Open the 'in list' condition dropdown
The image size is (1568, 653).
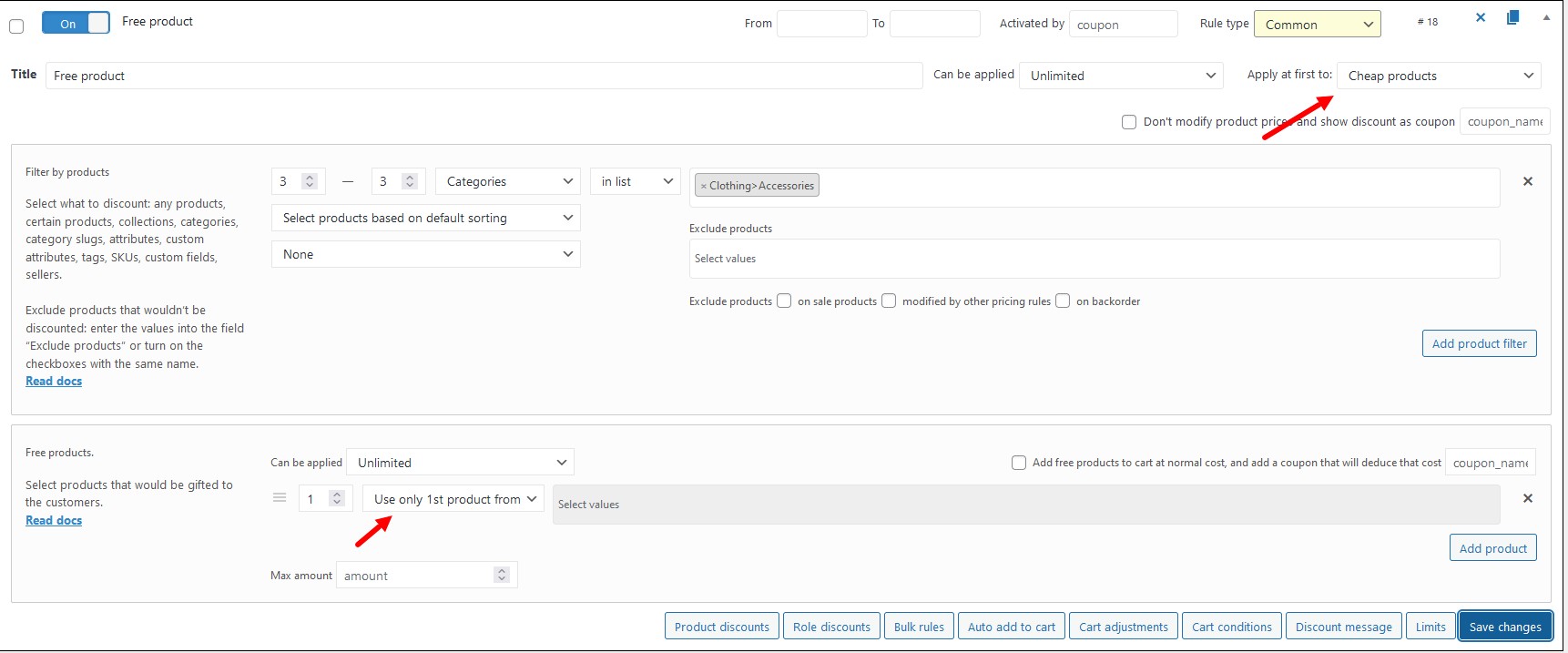point(636,181)
